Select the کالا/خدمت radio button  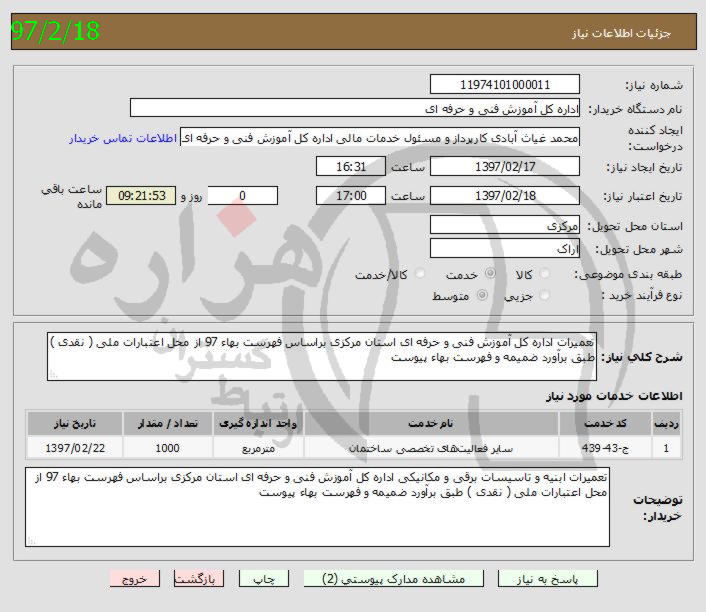point(420,273)
